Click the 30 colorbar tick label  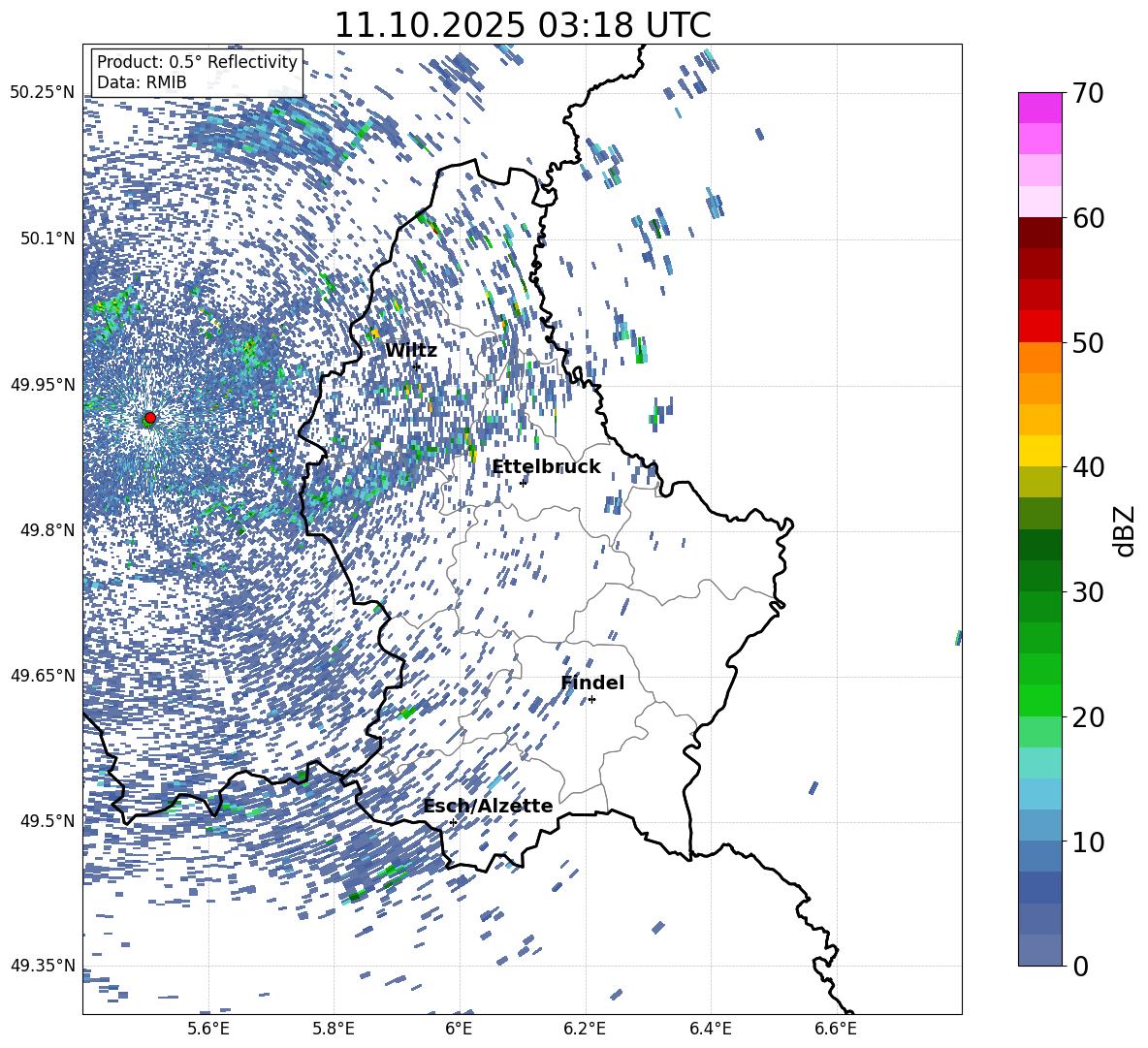(1088, 592)
